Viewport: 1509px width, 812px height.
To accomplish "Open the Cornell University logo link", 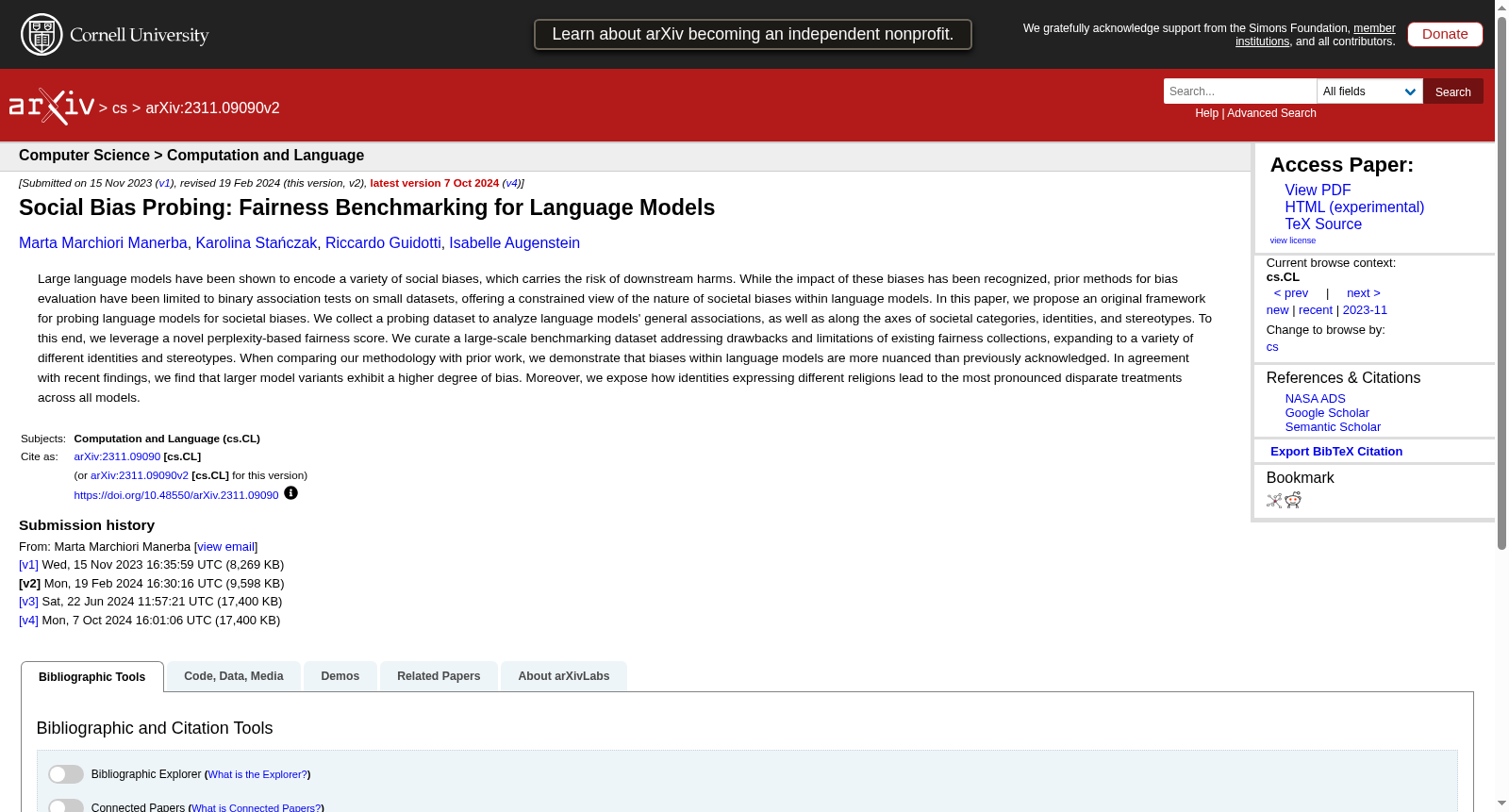I will pos(115,35).
